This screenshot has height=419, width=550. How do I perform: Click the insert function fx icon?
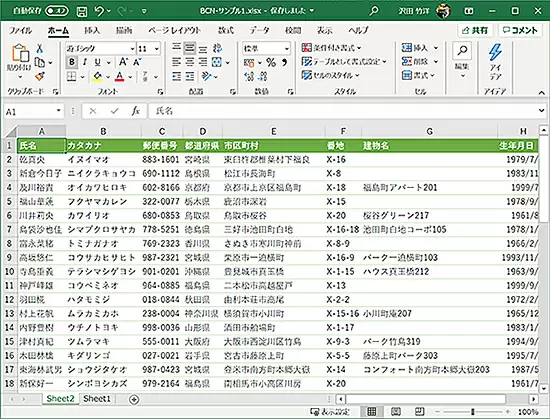coord(135,111)
